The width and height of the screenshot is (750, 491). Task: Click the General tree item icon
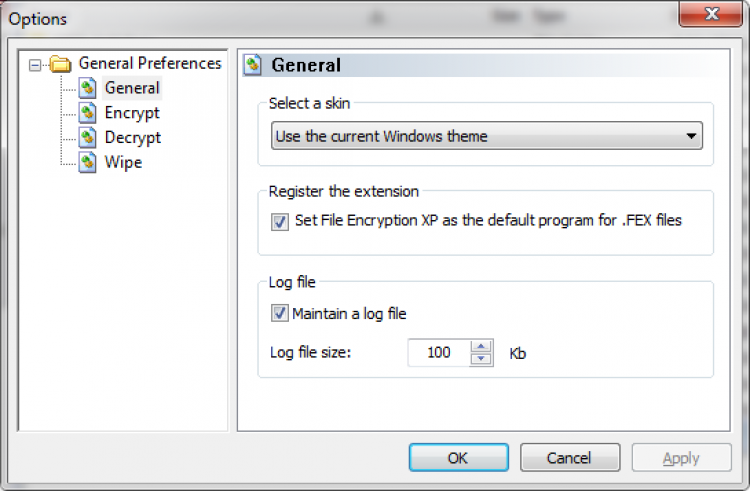point(87,88)
